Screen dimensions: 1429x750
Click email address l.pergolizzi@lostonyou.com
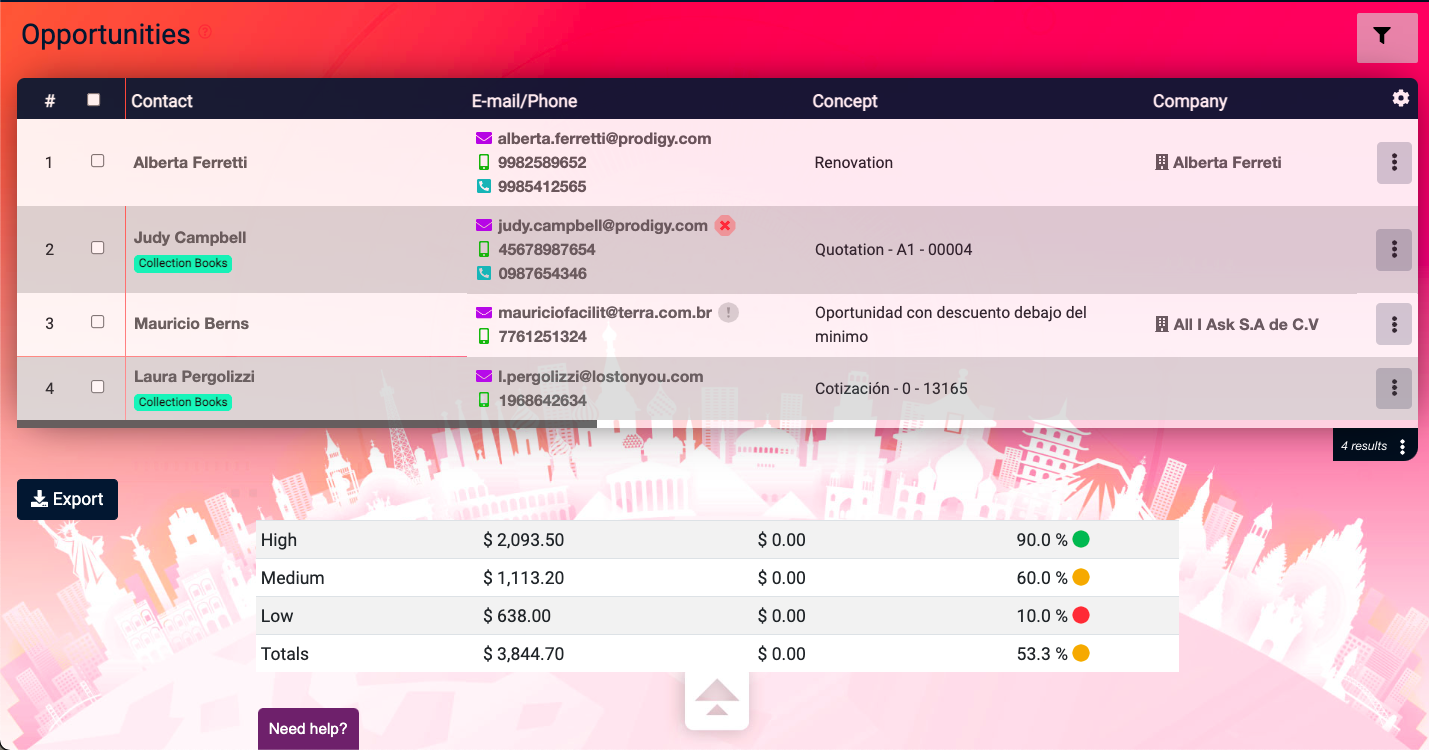pos(601,377)
